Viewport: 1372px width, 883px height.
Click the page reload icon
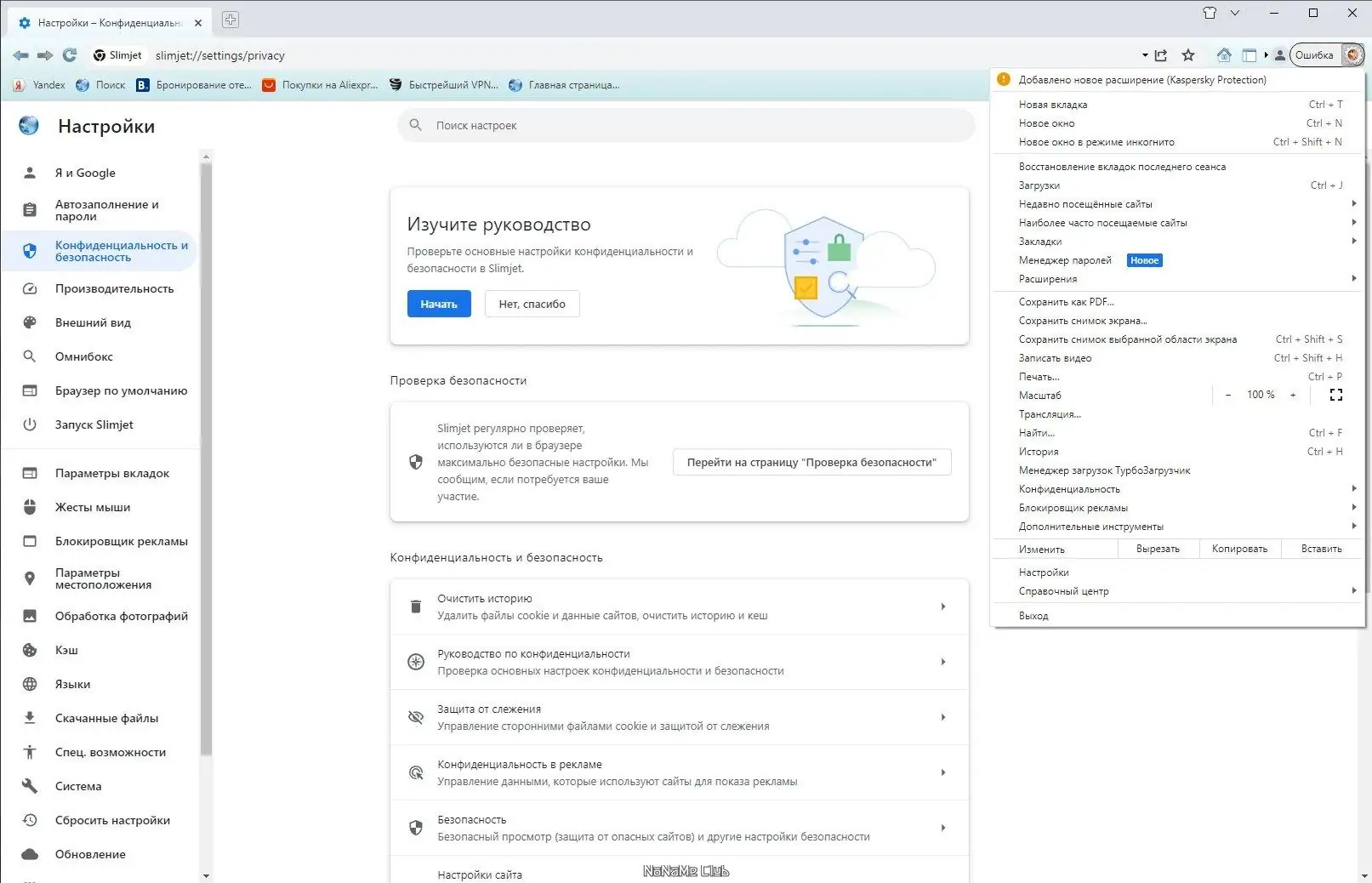click(70, 55)
